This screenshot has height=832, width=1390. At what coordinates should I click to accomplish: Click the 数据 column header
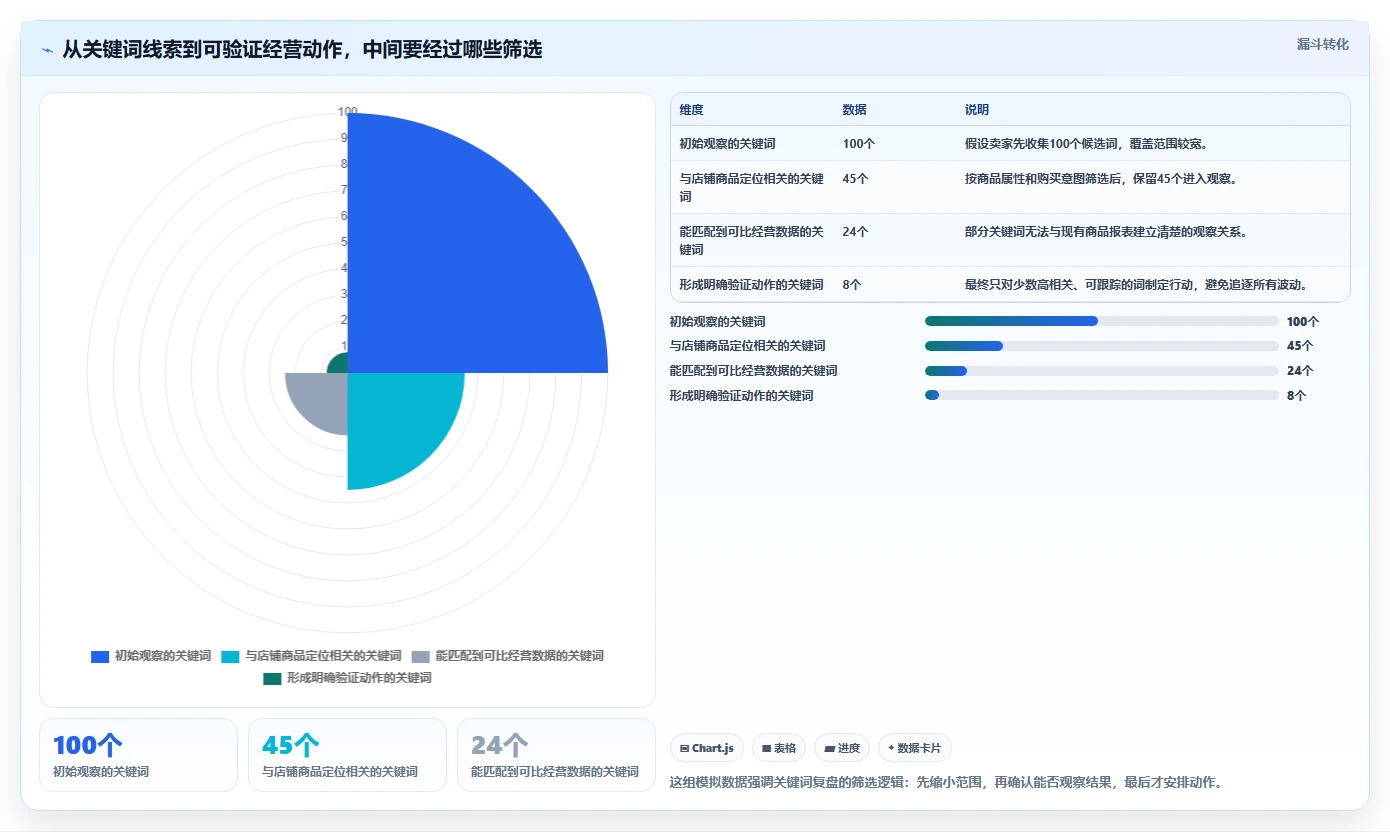tap(854, 110)
